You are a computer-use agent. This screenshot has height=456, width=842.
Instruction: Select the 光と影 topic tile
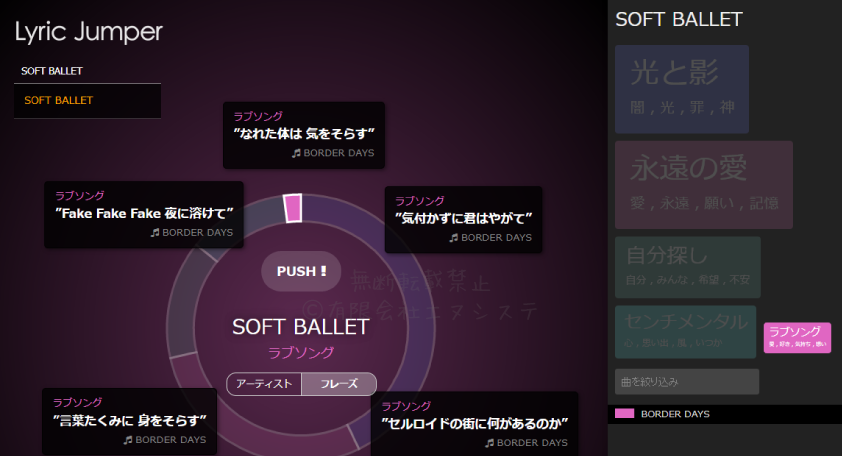tap(682, 89)
